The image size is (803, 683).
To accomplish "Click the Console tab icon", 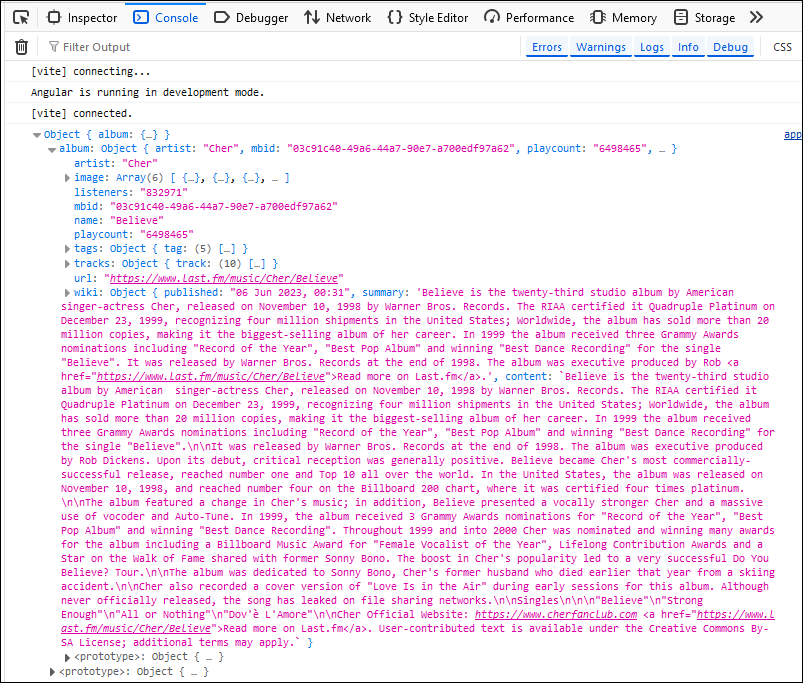I will pyautogui.click(x=141, y=17).
